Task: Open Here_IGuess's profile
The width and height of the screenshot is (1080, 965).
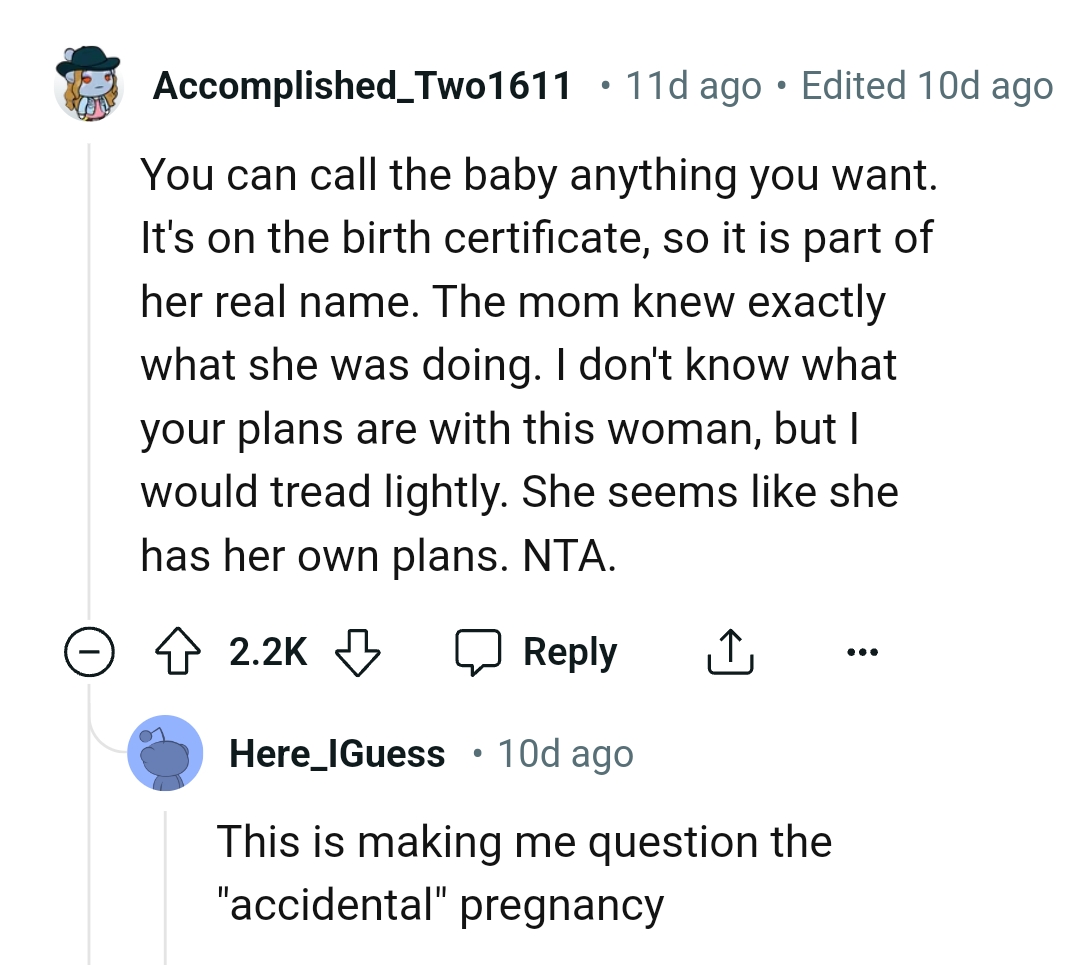Action: coord(337,753)
